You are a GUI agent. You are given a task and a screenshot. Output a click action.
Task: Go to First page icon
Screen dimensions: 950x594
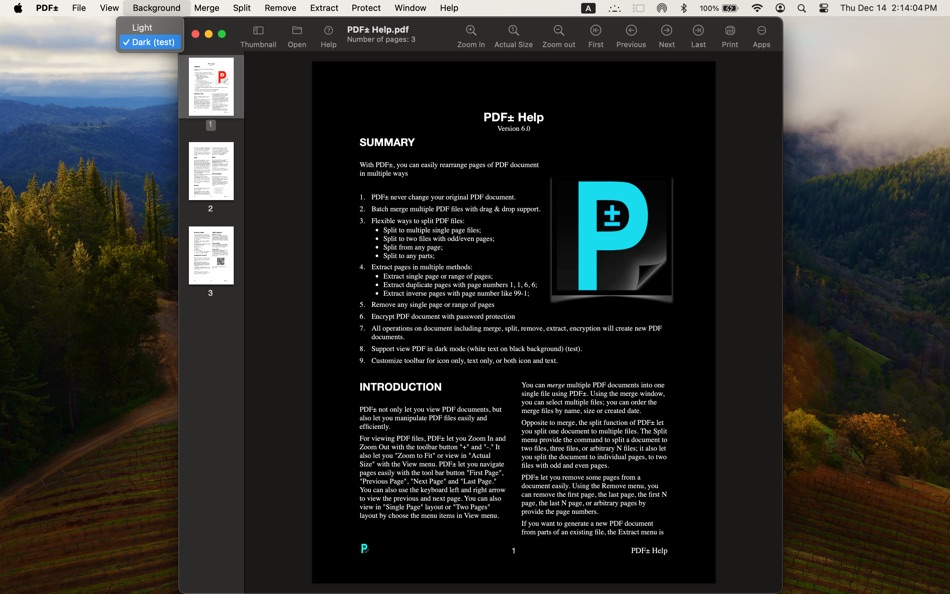(596, 30)
